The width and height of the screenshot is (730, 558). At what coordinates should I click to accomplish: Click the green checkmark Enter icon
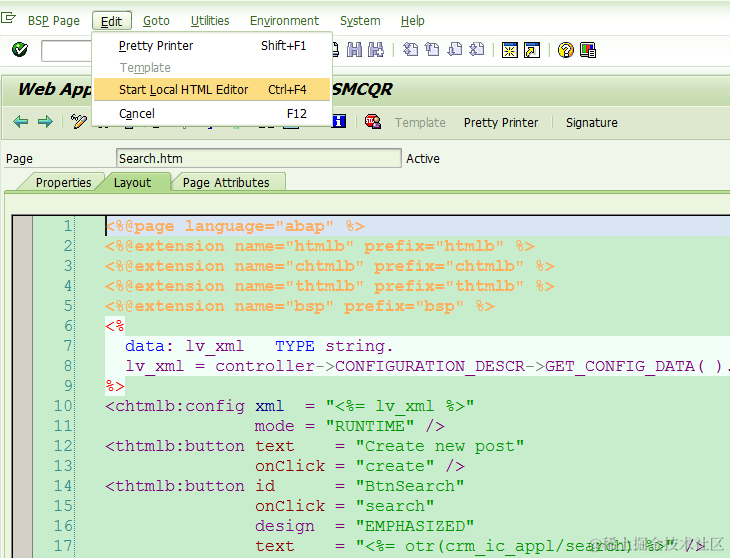coord(20,49)
